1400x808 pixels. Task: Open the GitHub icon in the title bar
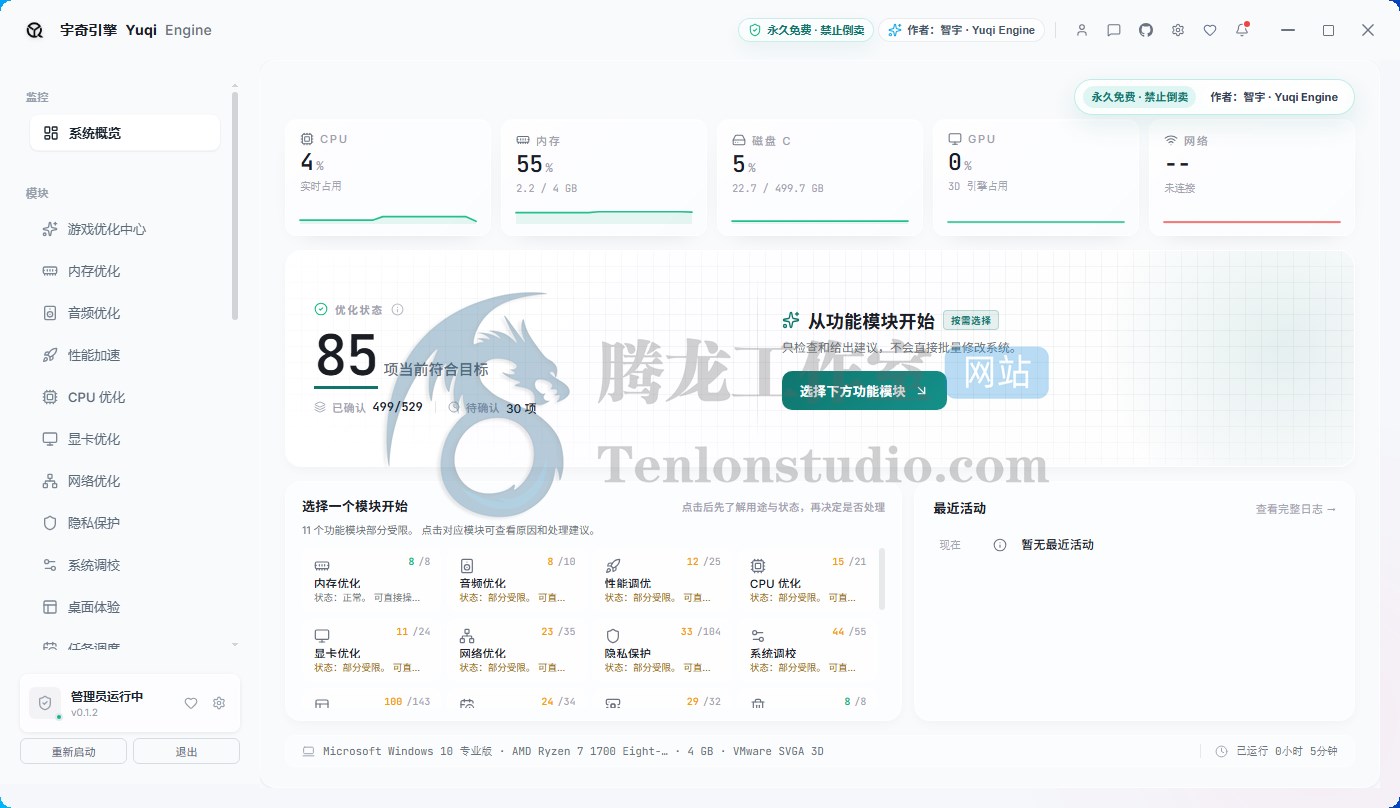pos(1146,30)
